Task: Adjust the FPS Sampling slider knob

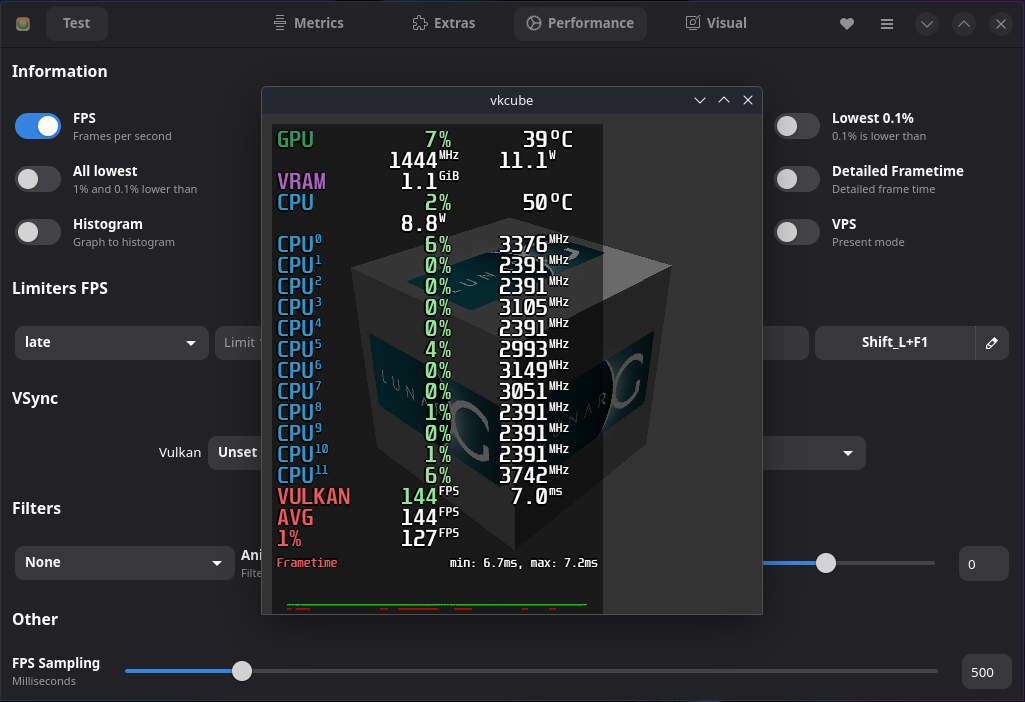Action: click(242, 671)
